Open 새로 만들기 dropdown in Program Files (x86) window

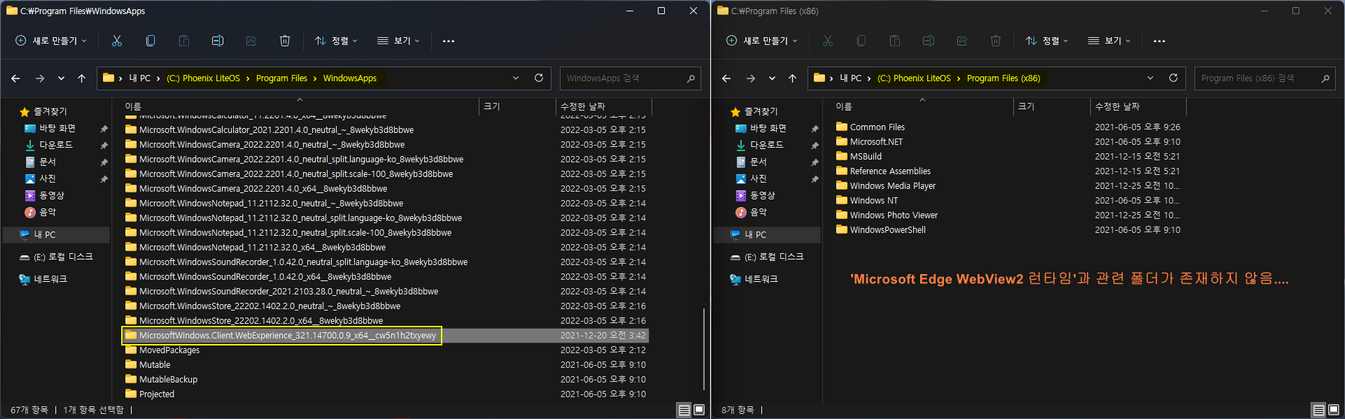[762, 41]
